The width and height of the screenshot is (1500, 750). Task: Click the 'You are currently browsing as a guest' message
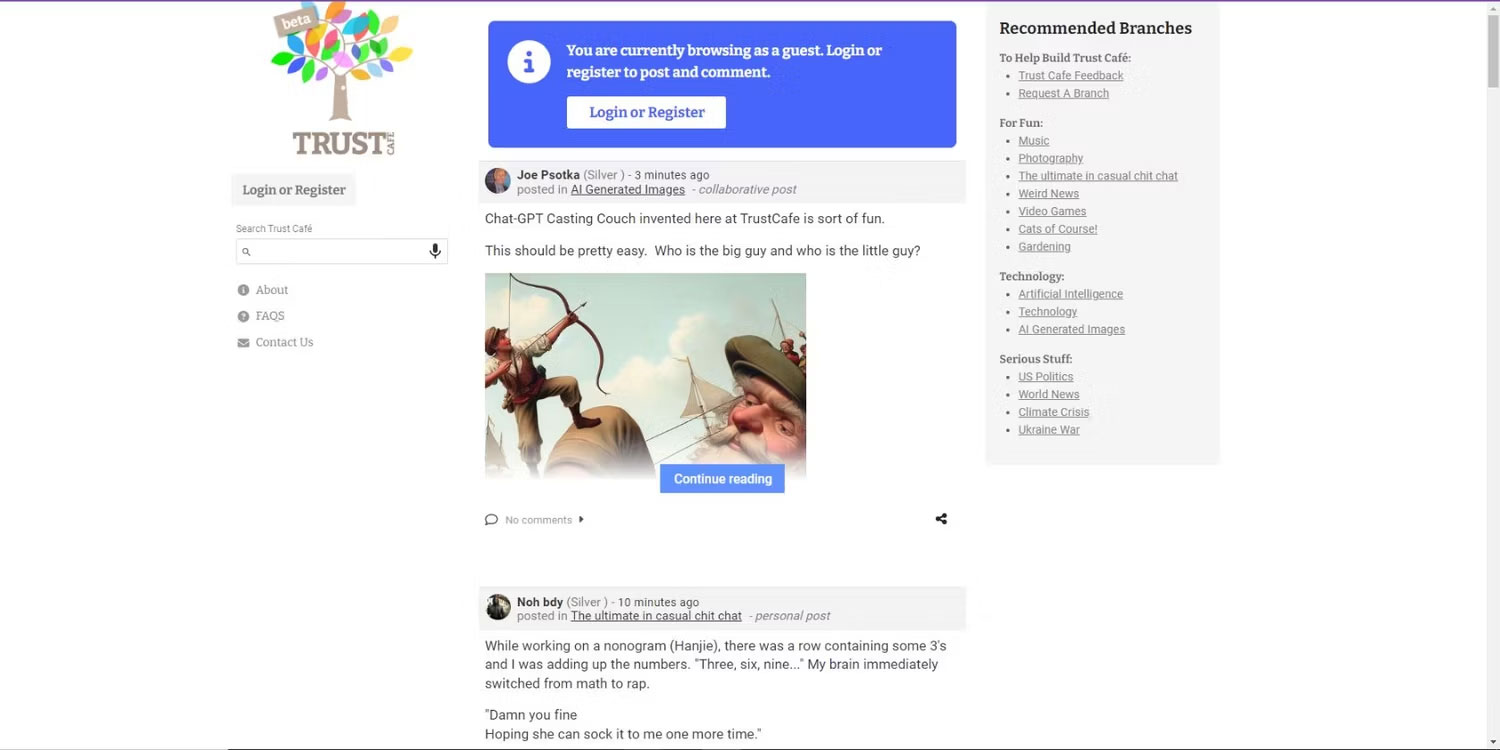[724, 61]
